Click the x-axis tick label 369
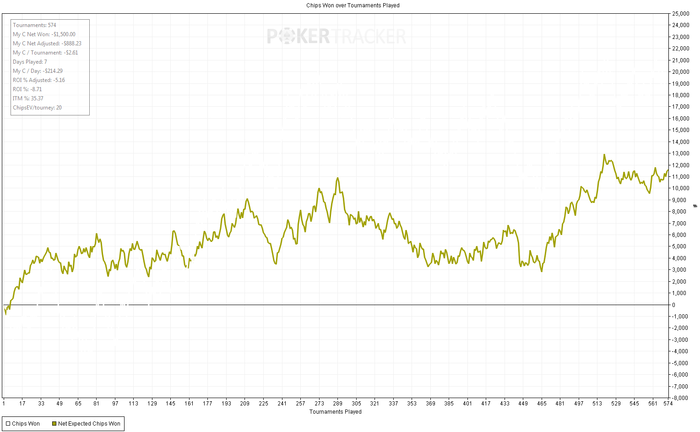 tap(430, 403)
